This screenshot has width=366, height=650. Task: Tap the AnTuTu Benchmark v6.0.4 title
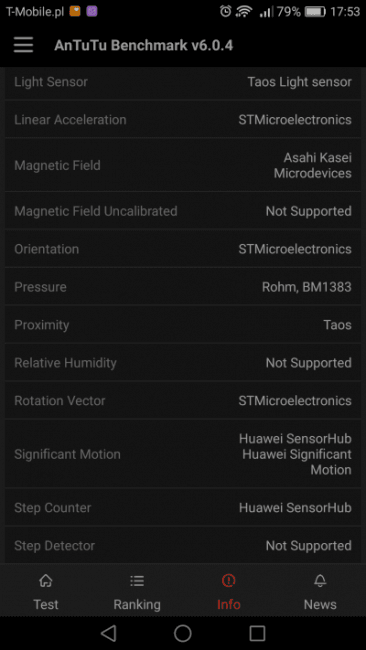143,45
